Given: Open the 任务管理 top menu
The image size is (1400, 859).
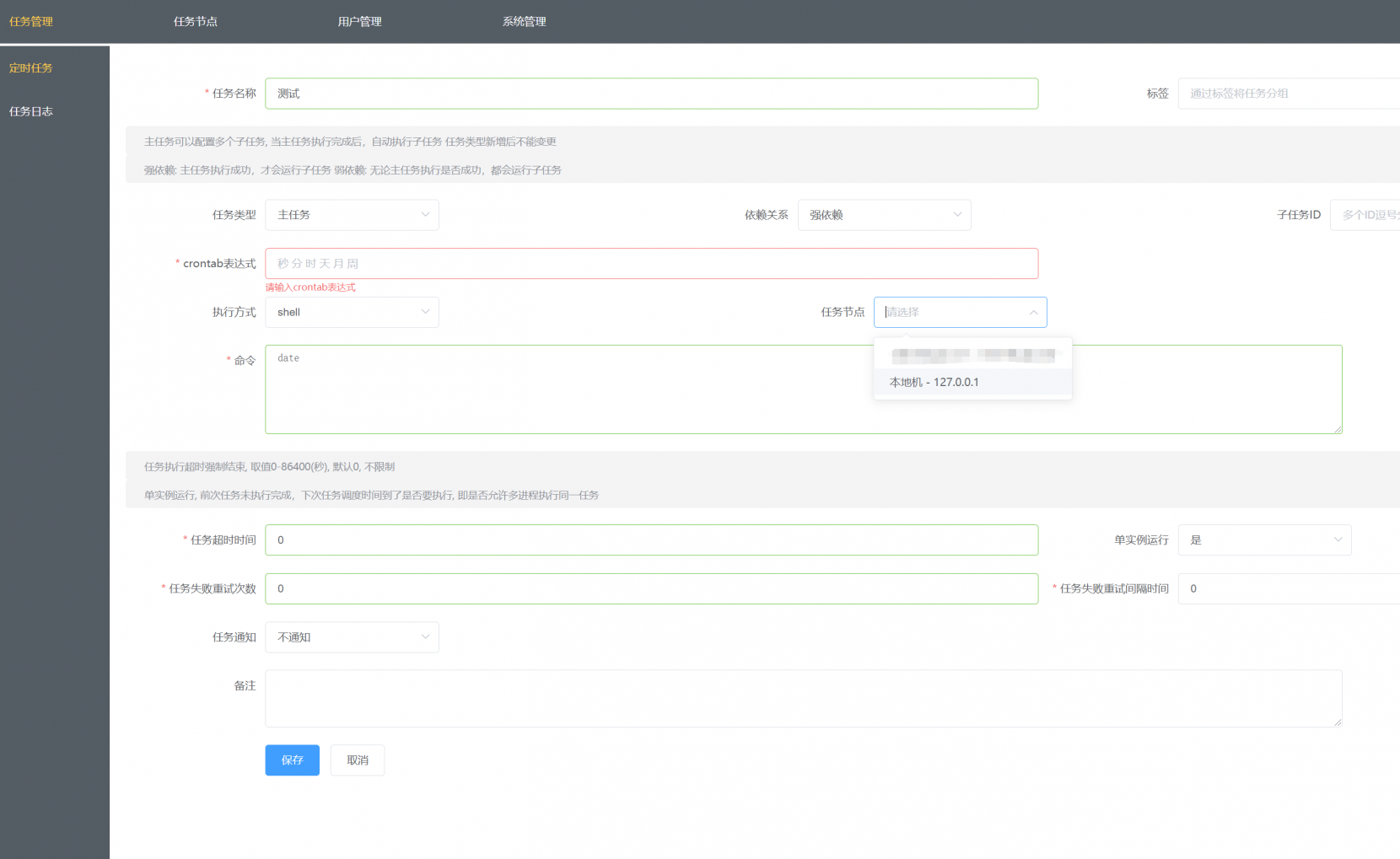Looking at the screenshot, I should 31,22.
